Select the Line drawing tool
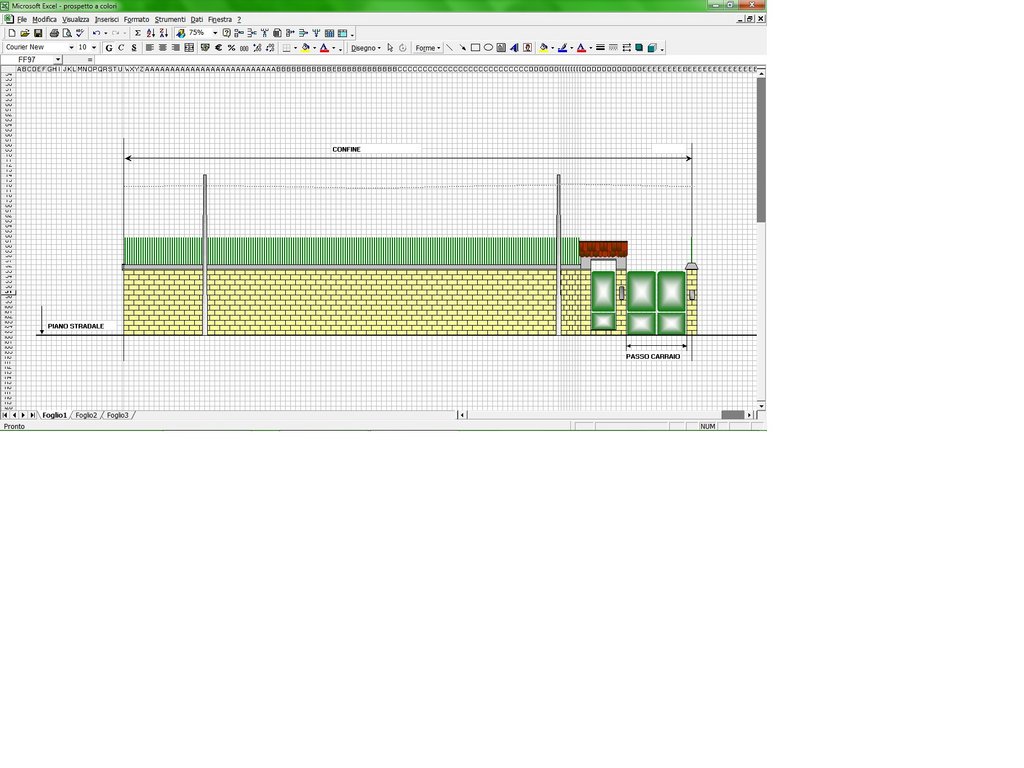1024x768 pixels. [x=449, y=48]
